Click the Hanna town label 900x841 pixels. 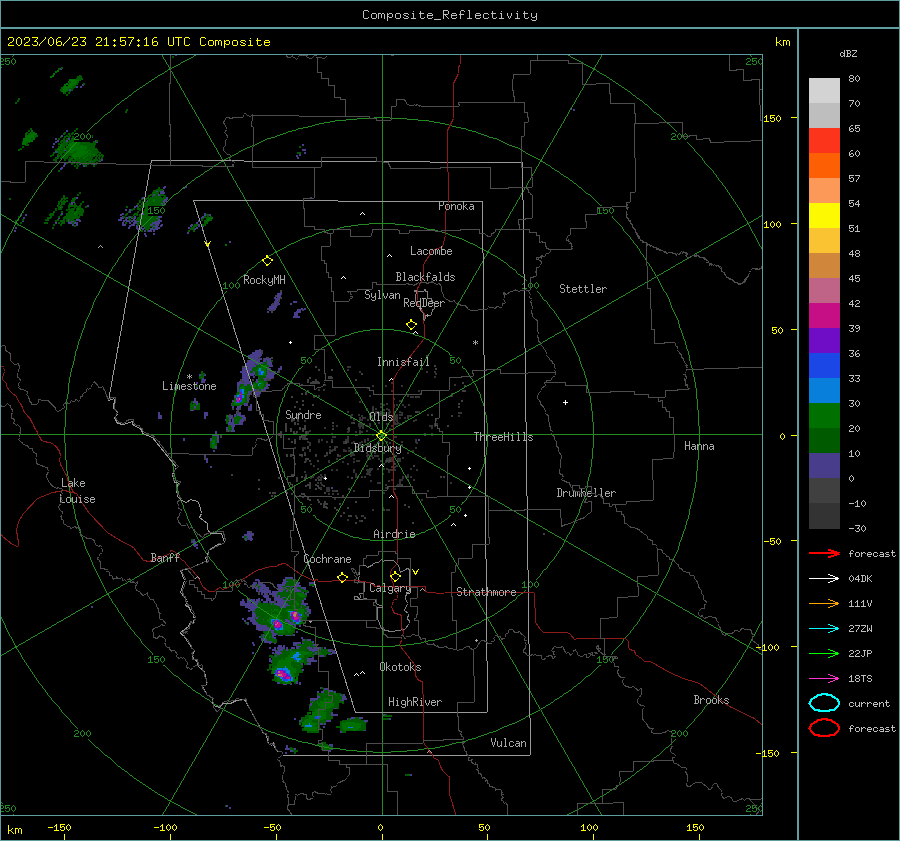tap(699, 446)
